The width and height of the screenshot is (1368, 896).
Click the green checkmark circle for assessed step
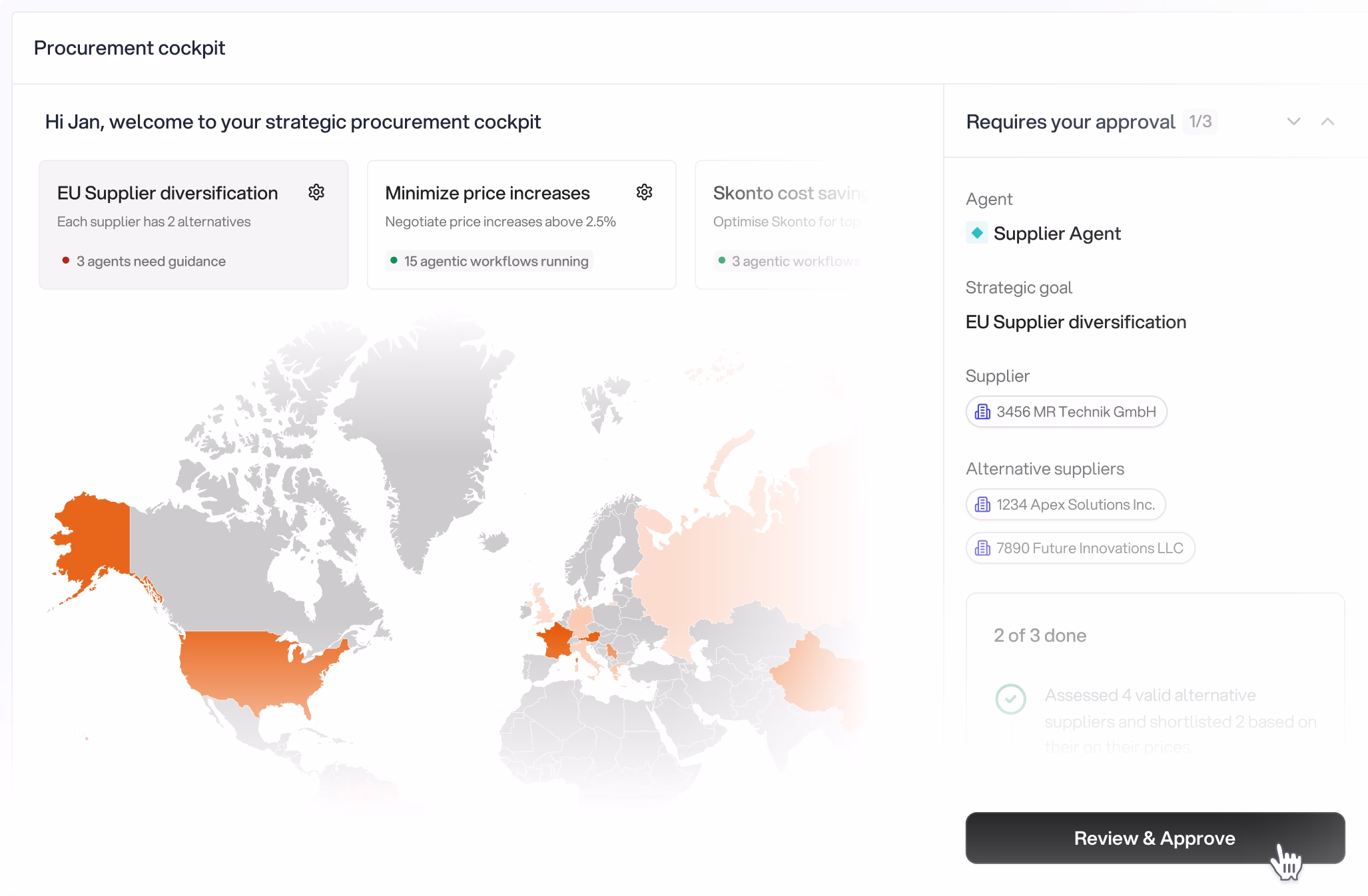(x=1010, y=699)
